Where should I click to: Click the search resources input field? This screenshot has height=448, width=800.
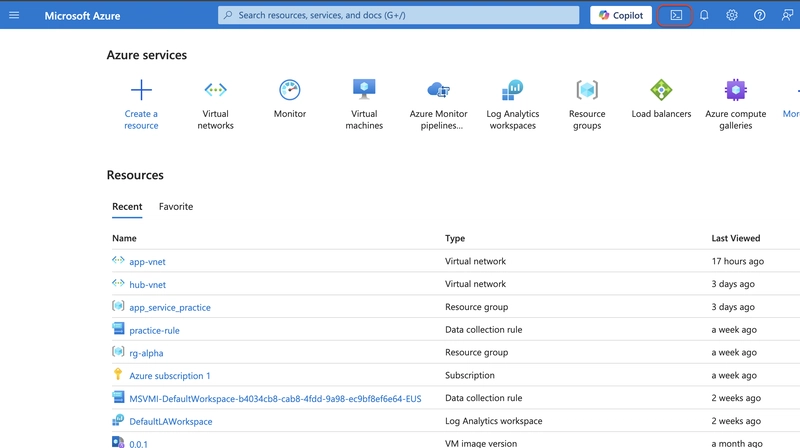click(x=398, y=15)
